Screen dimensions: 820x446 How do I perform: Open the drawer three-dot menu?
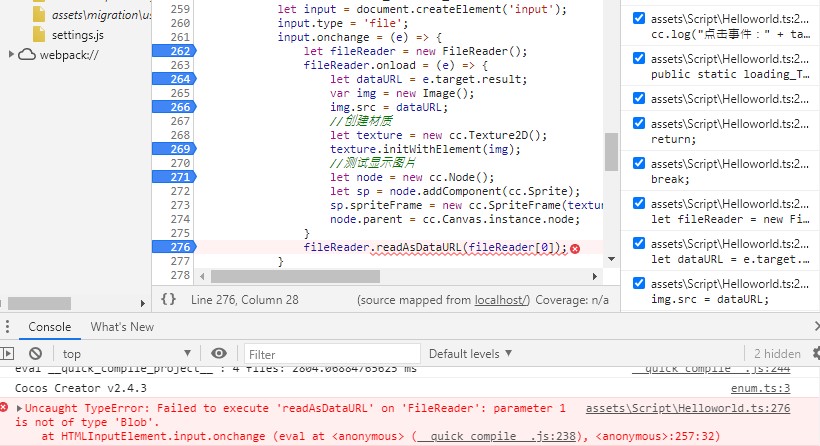[7, 327]
